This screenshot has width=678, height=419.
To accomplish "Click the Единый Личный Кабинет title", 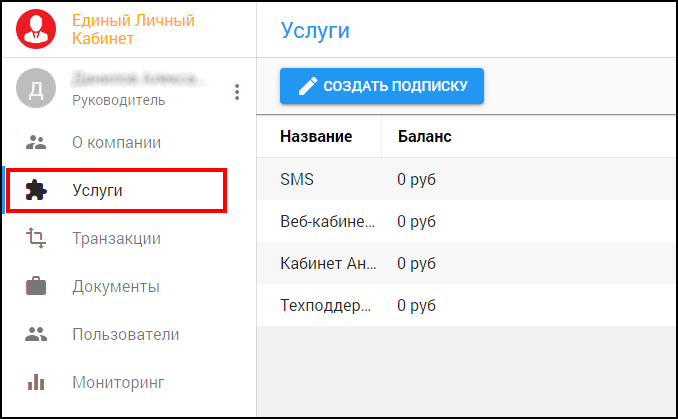I will [133, 29].
